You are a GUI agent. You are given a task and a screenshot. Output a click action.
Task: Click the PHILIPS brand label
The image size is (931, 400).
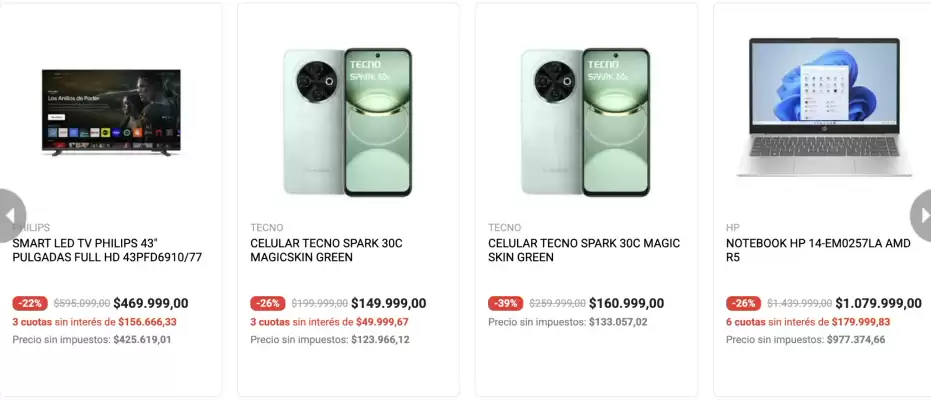click(x=34, y=228)
